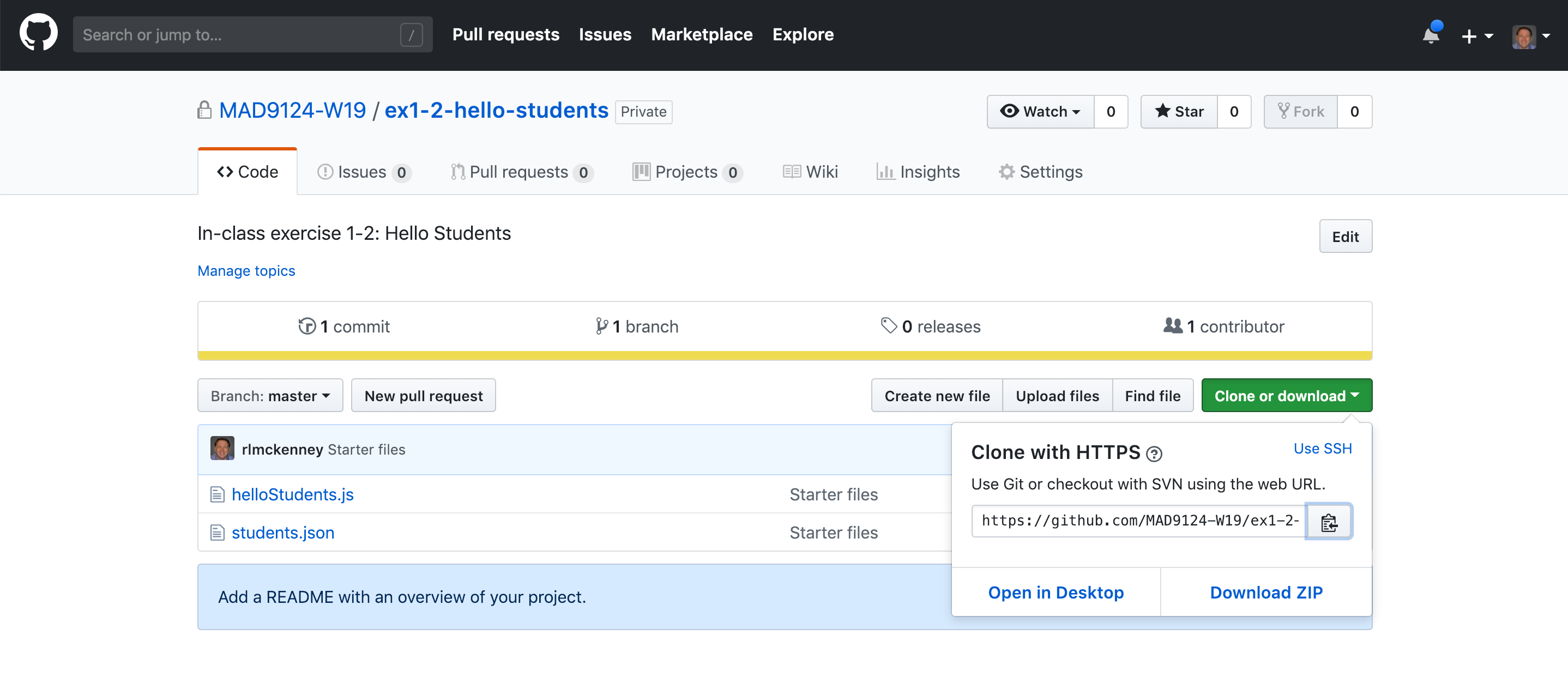Open the Starter files commit message in header

366,449
